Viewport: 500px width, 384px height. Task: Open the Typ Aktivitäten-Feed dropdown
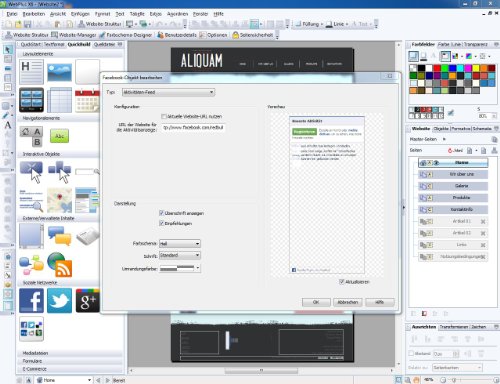point(168,92)
